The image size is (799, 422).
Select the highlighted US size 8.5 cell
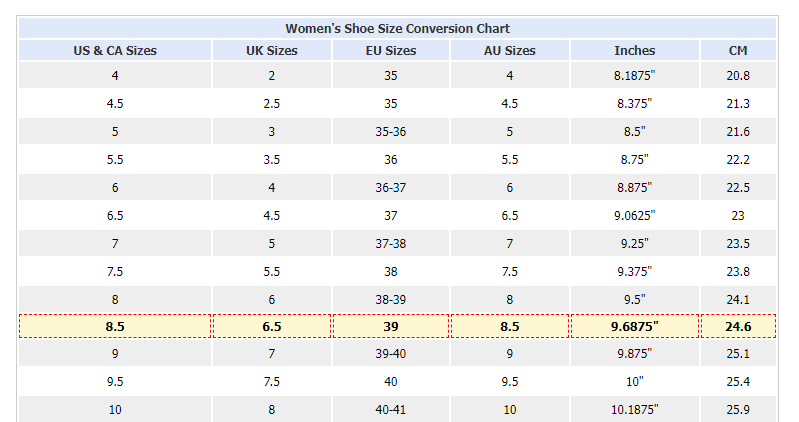coord(115,326)
